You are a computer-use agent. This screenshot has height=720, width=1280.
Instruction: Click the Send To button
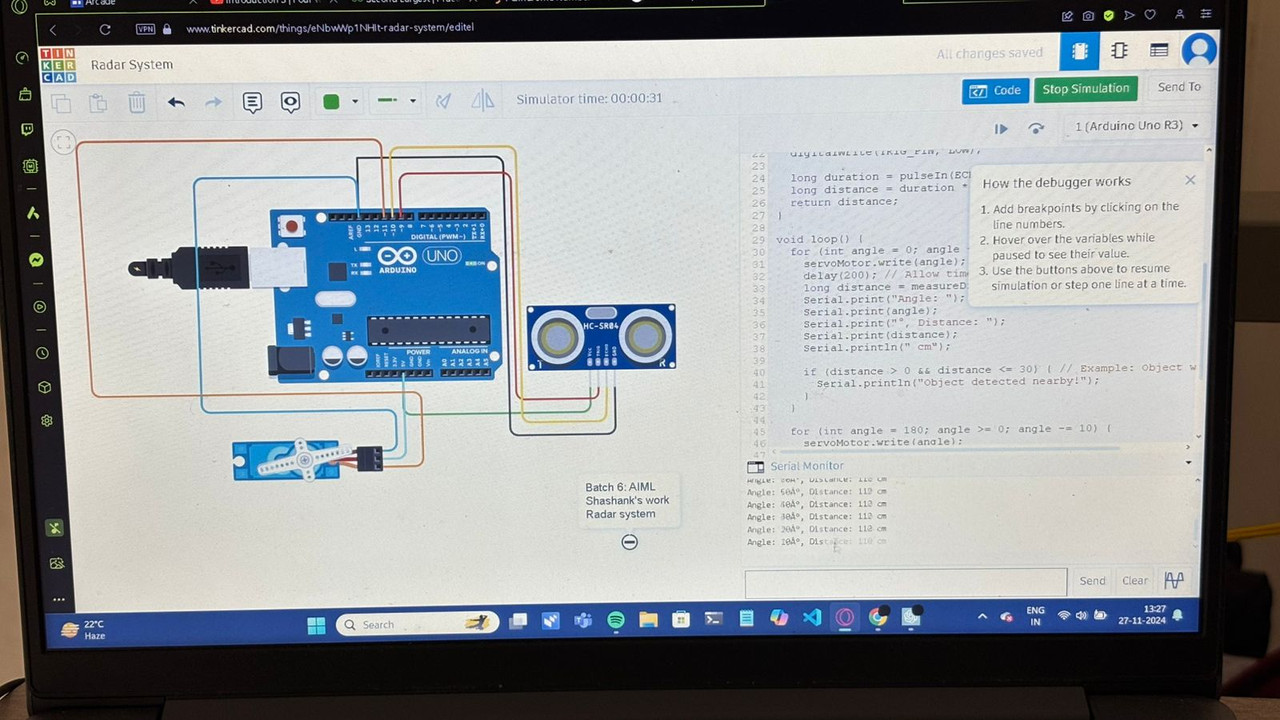[1178, 87]
